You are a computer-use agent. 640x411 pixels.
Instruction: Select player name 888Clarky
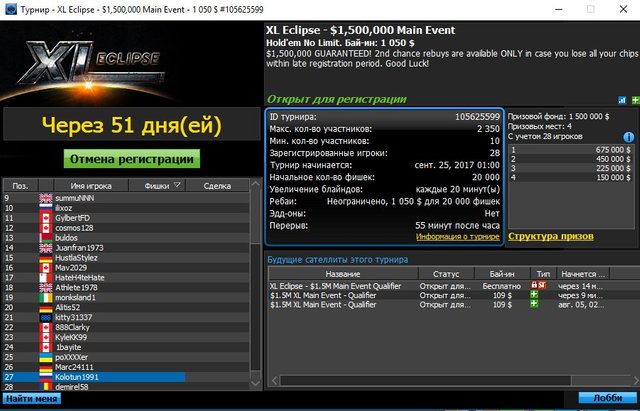(72, 327)
